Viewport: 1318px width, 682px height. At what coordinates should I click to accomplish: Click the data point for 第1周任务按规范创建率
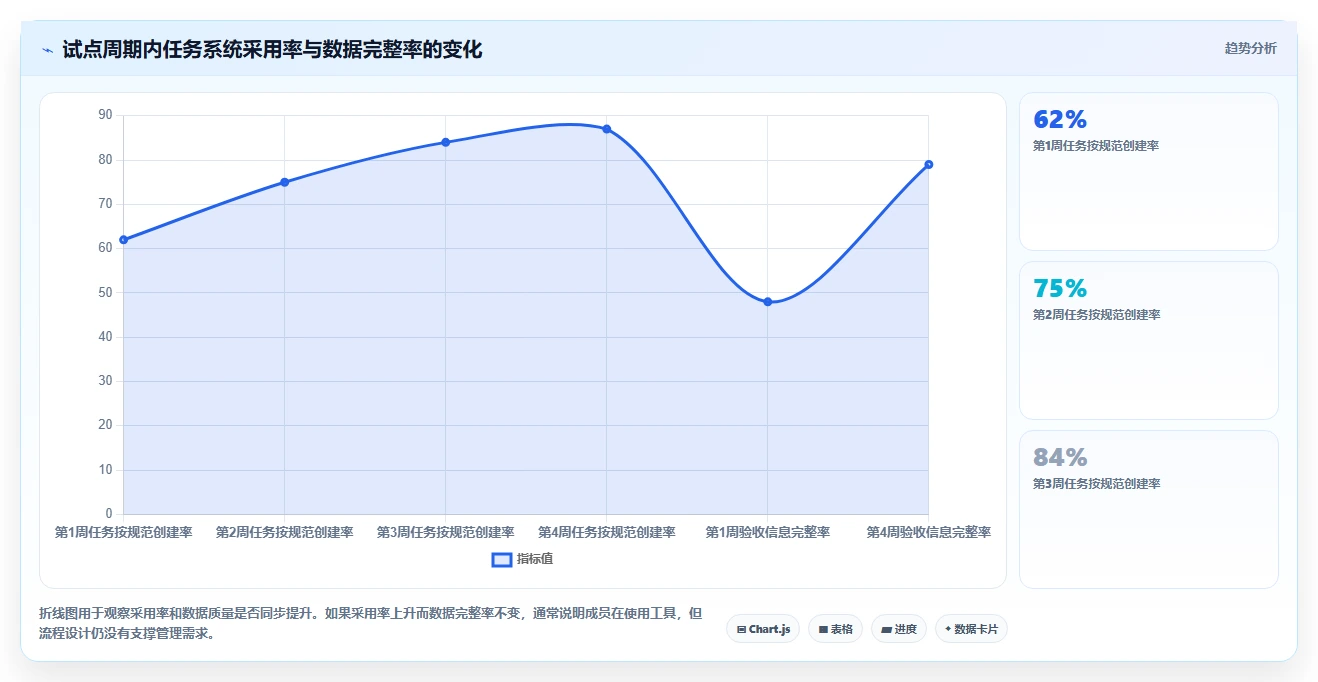123,240
